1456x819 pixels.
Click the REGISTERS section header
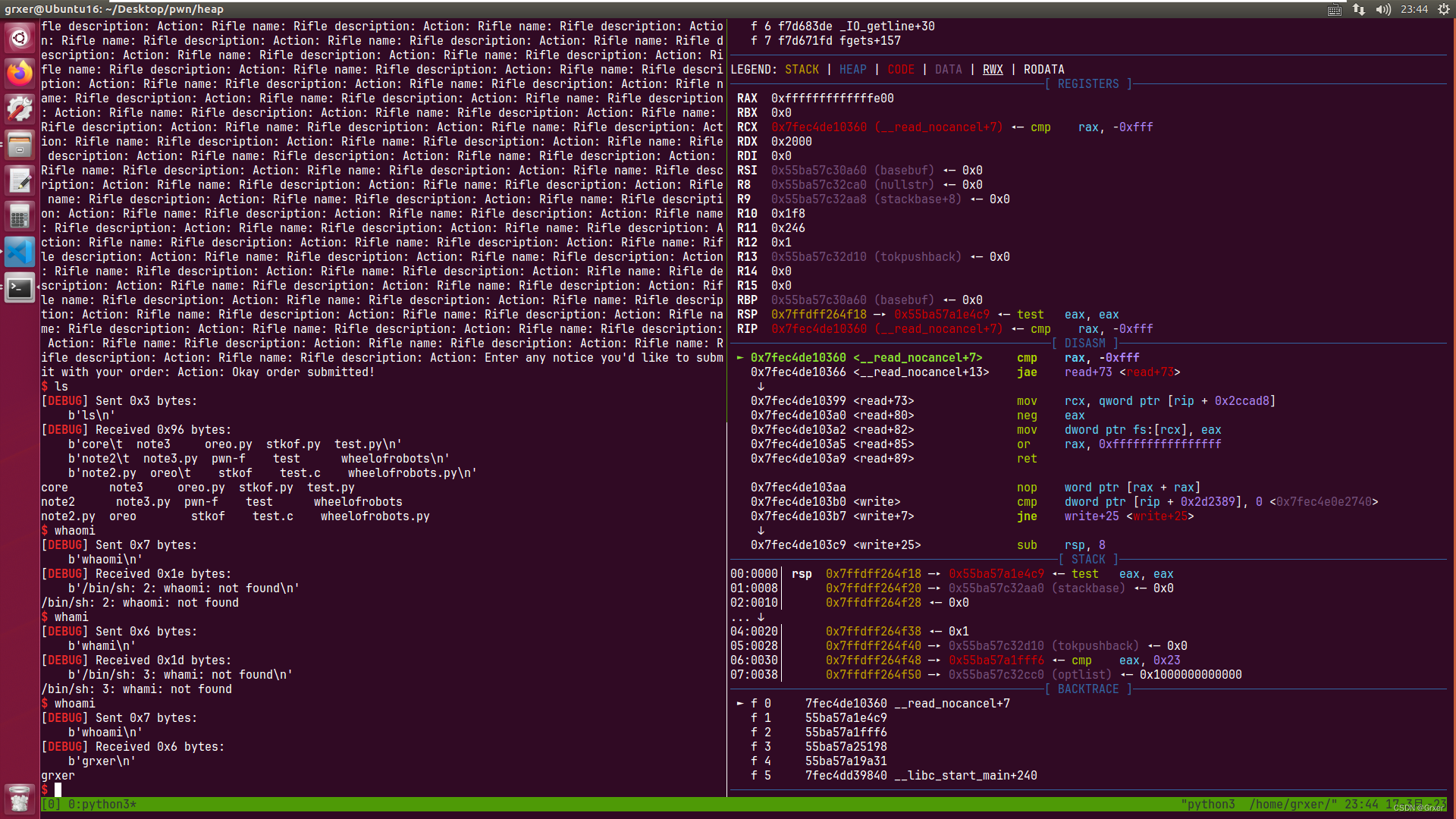pos(1088,84)
